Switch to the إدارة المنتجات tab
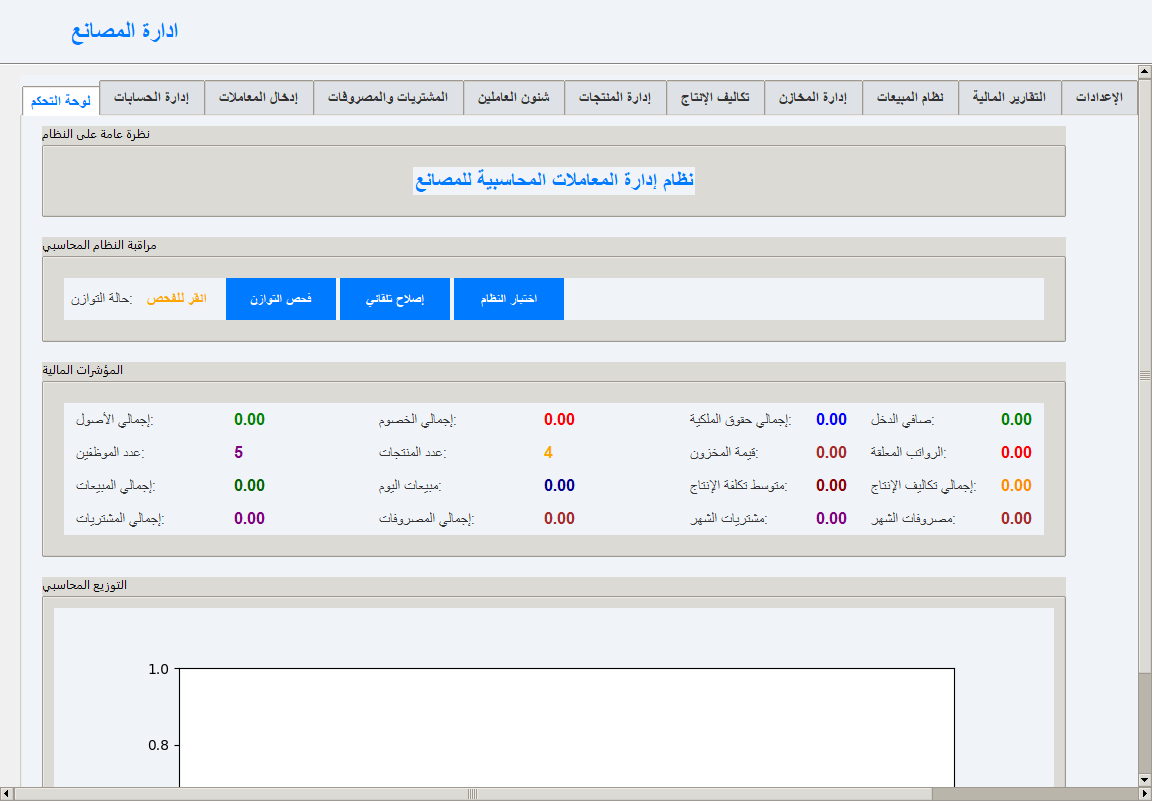The height and width of the screenshot is (801, 1152). [x=616, y=98]
